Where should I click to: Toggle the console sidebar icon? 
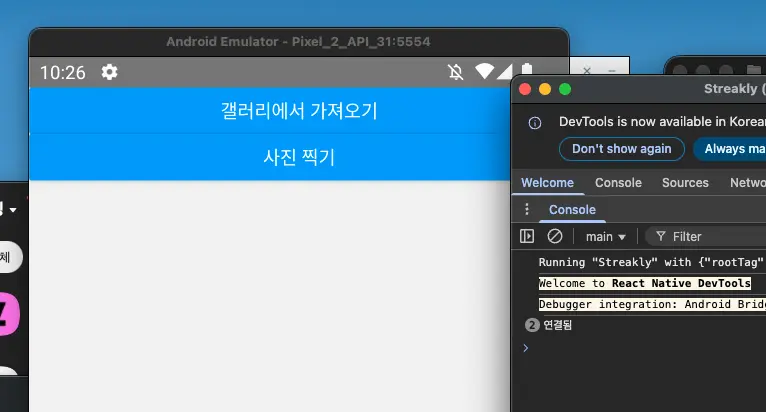click(527, 236)
